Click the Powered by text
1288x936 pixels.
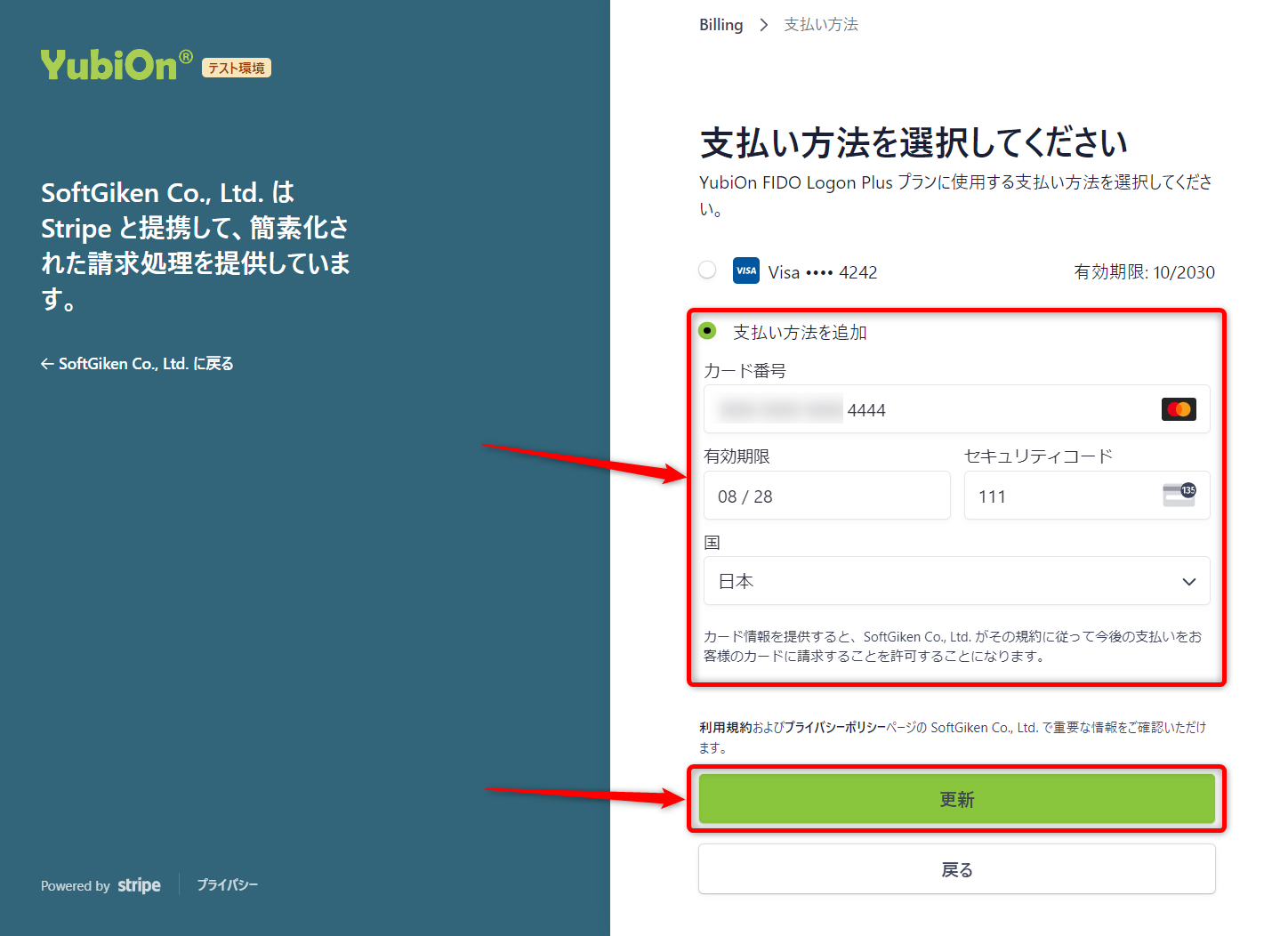[76, 886]
